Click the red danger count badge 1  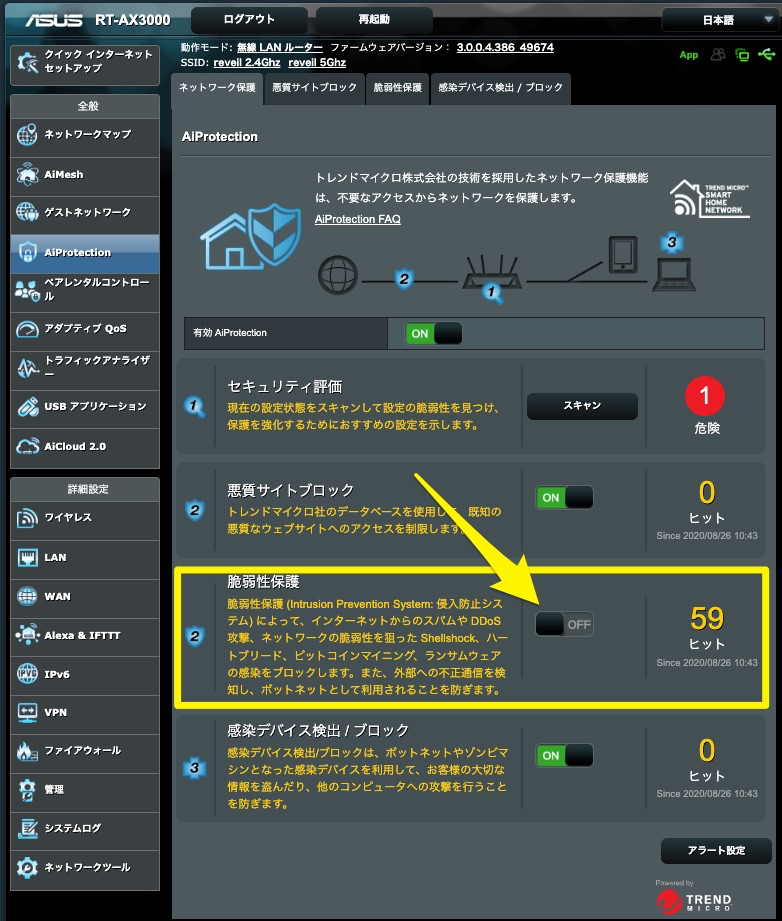click(x=705, y=396)
